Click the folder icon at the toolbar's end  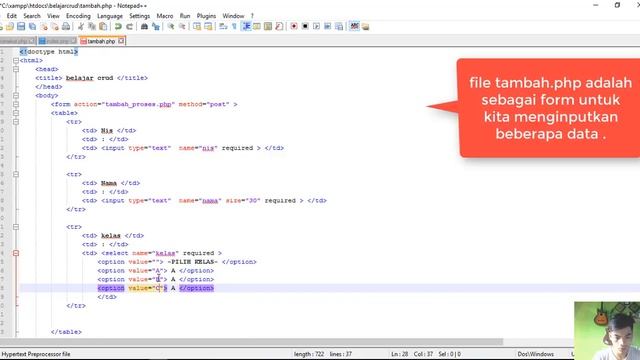365,27
